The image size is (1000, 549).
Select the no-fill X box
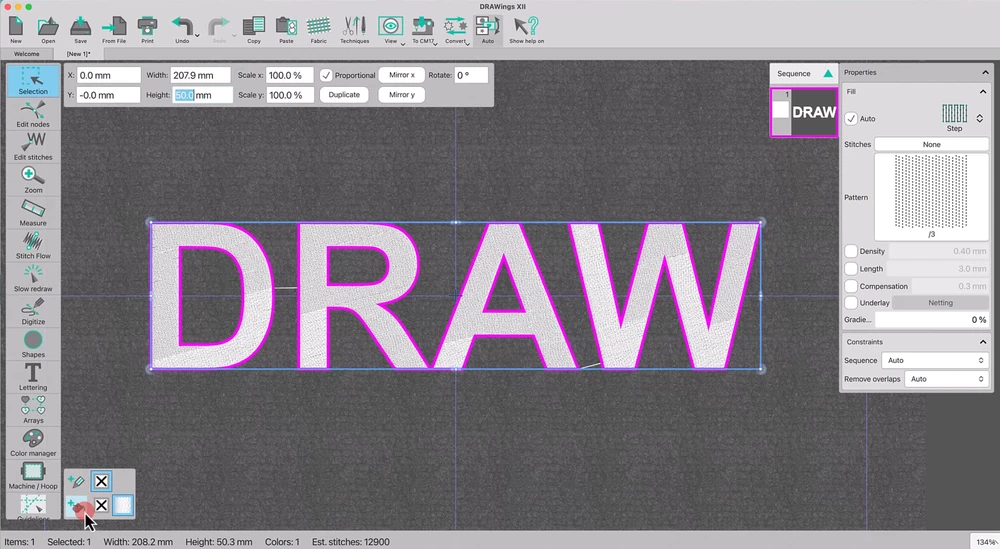pyautogui.click(x=101, y=506)
